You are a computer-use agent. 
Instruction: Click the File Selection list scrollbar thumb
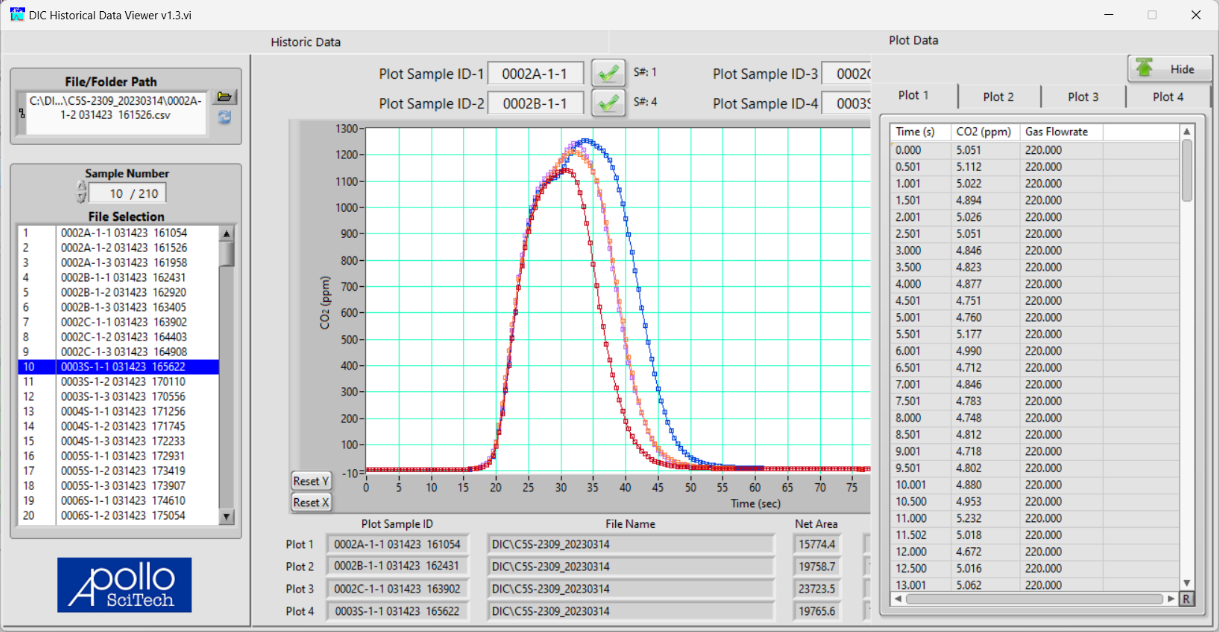(226, 253)
